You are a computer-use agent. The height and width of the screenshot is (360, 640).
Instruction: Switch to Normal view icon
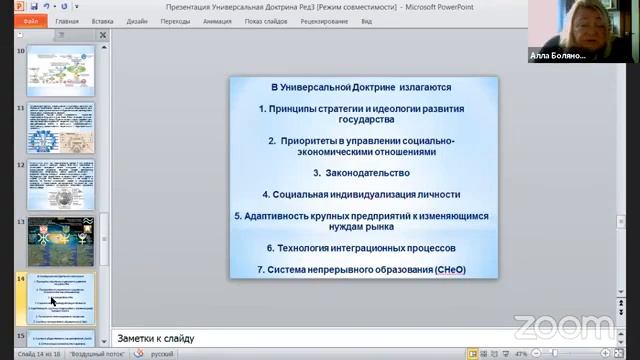point(473,354)
